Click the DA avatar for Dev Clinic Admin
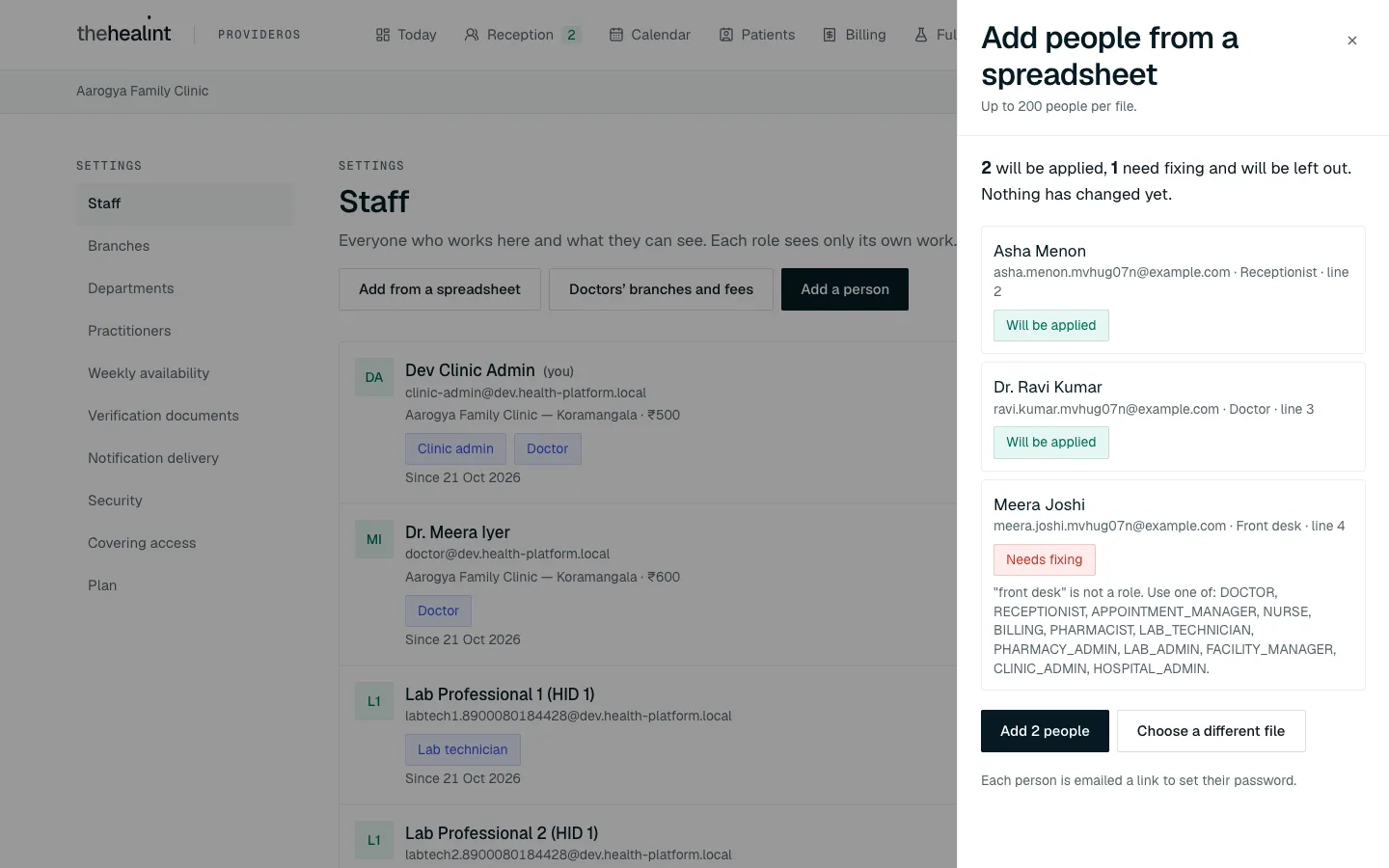This screenshot has height=868, width=1389. click(374, 377)
